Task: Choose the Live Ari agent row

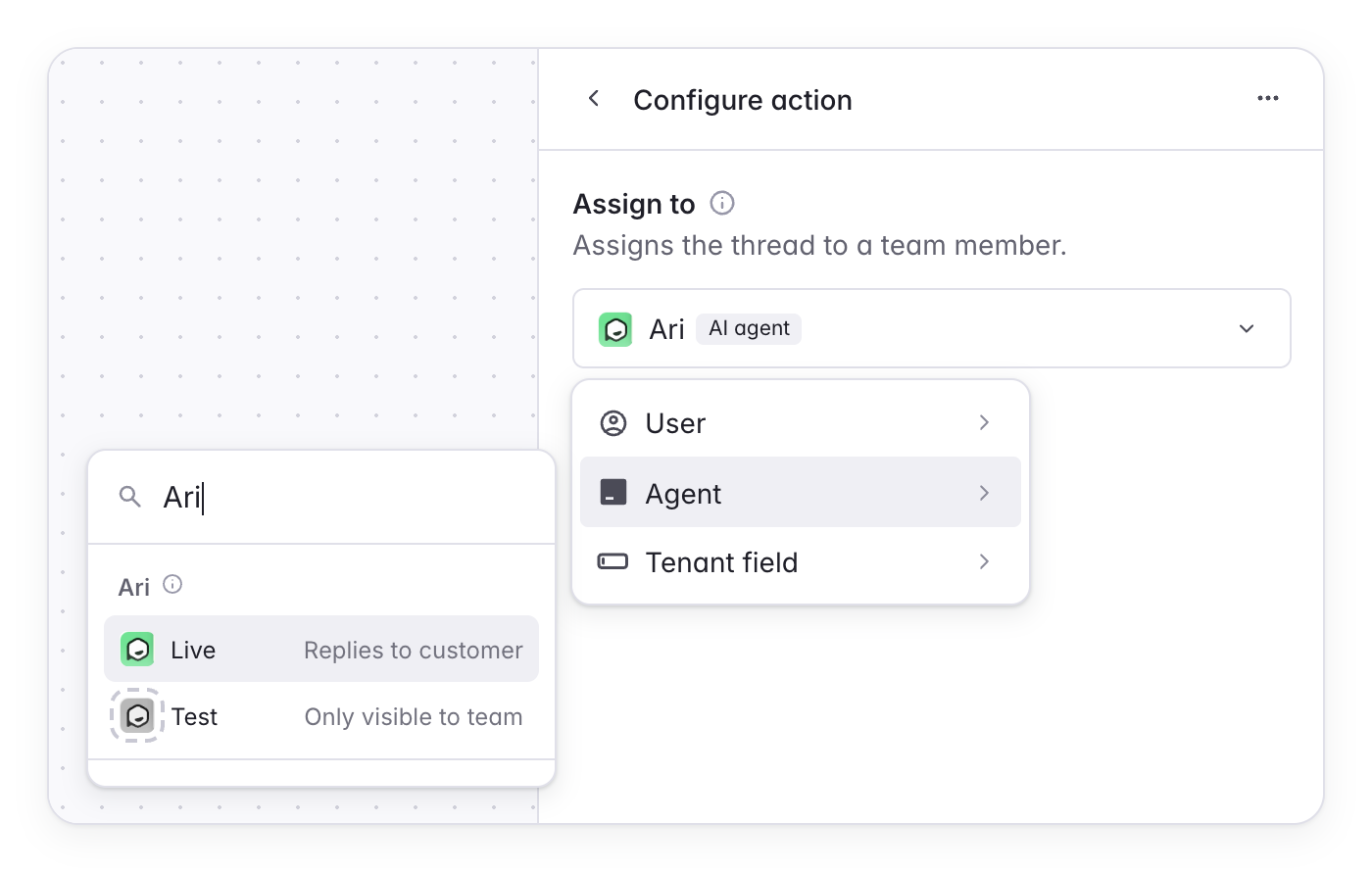Action: click(321, 650)
